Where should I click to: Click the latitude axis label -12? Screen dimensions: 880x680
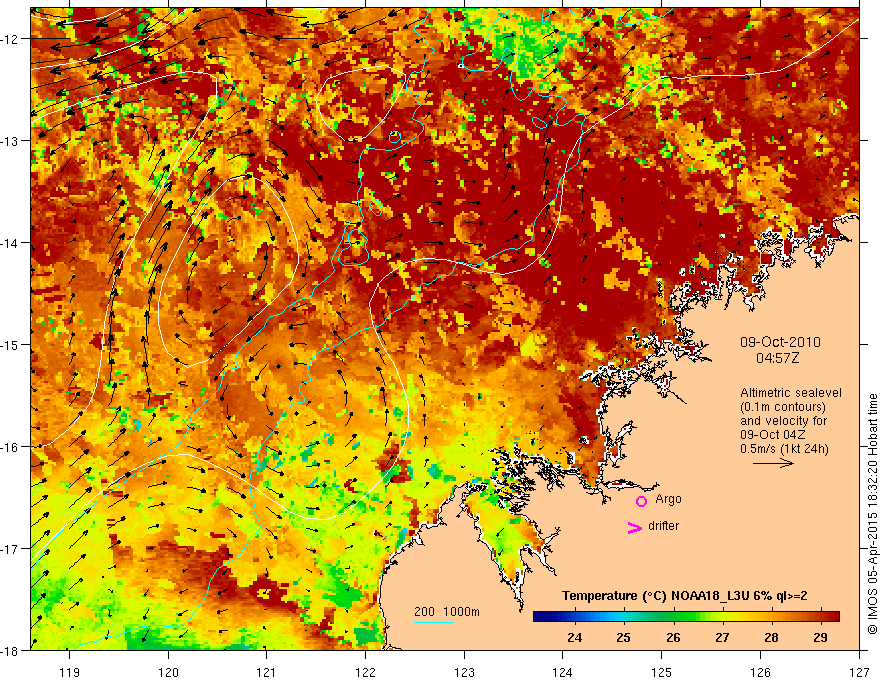(10, 39)
